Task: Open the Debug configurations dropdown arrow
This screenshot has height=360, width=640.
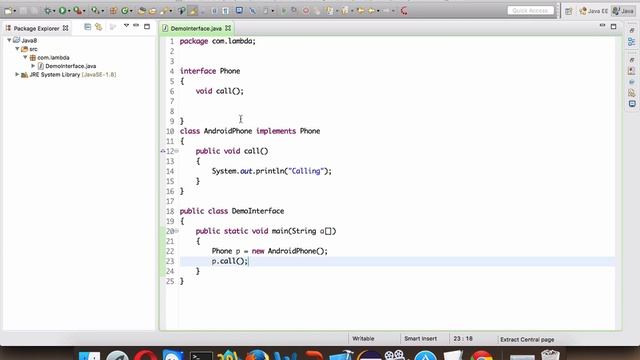Action: tap(54, 11)
